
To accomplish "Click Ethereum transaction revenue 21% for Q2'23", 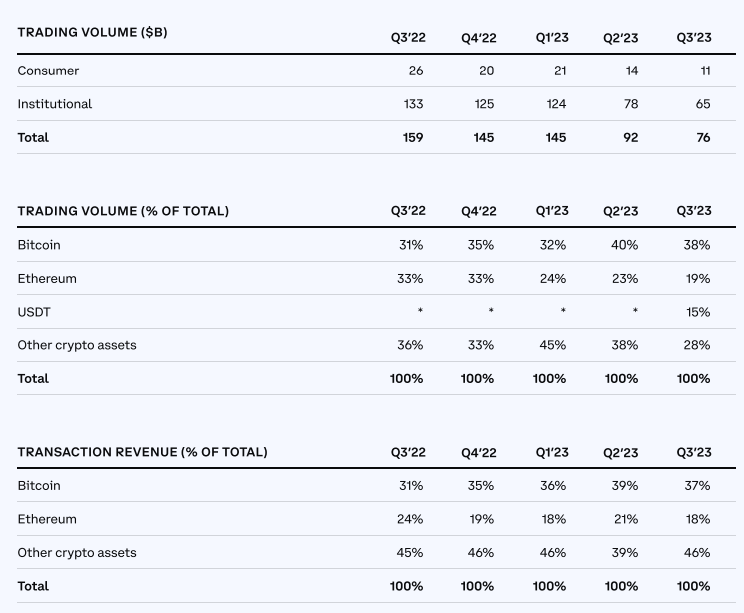I will tap(625, 519).
